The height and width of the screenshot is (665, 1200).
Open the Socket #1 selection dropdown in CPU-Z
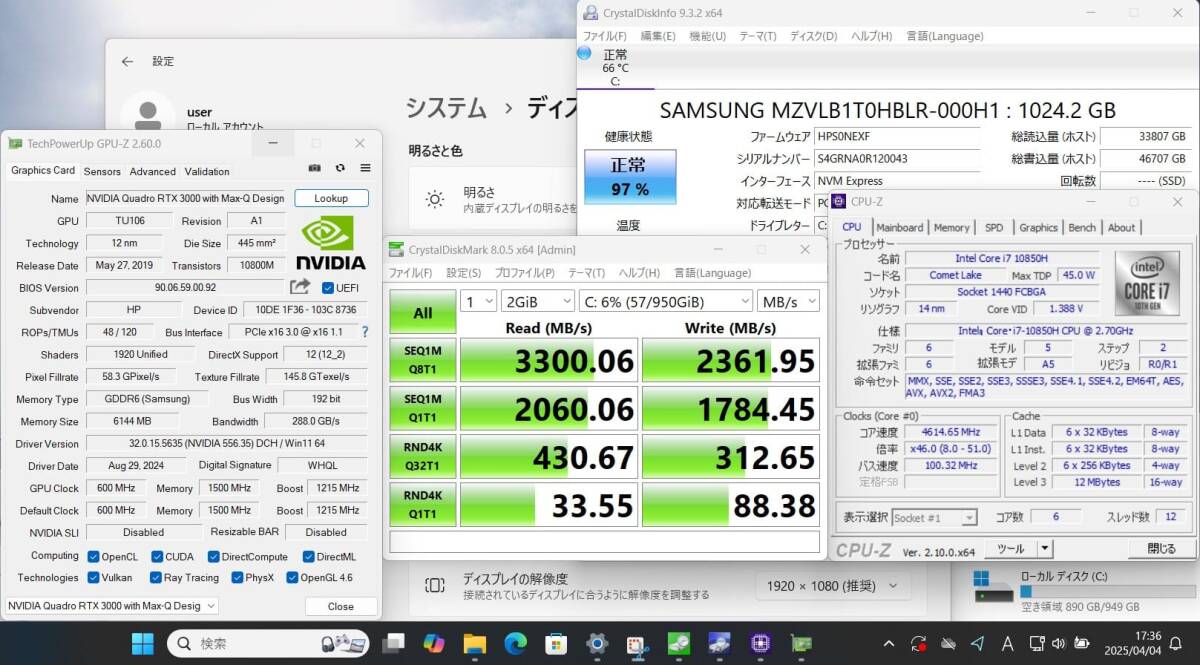(933, 517)
